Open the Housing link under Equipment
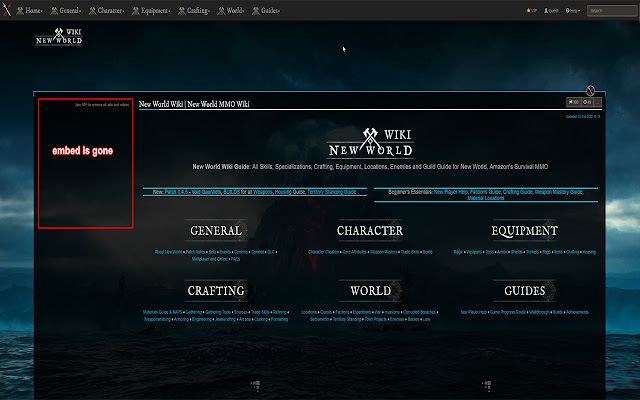Viewport: 640px width, 400px height. (589, 252)
